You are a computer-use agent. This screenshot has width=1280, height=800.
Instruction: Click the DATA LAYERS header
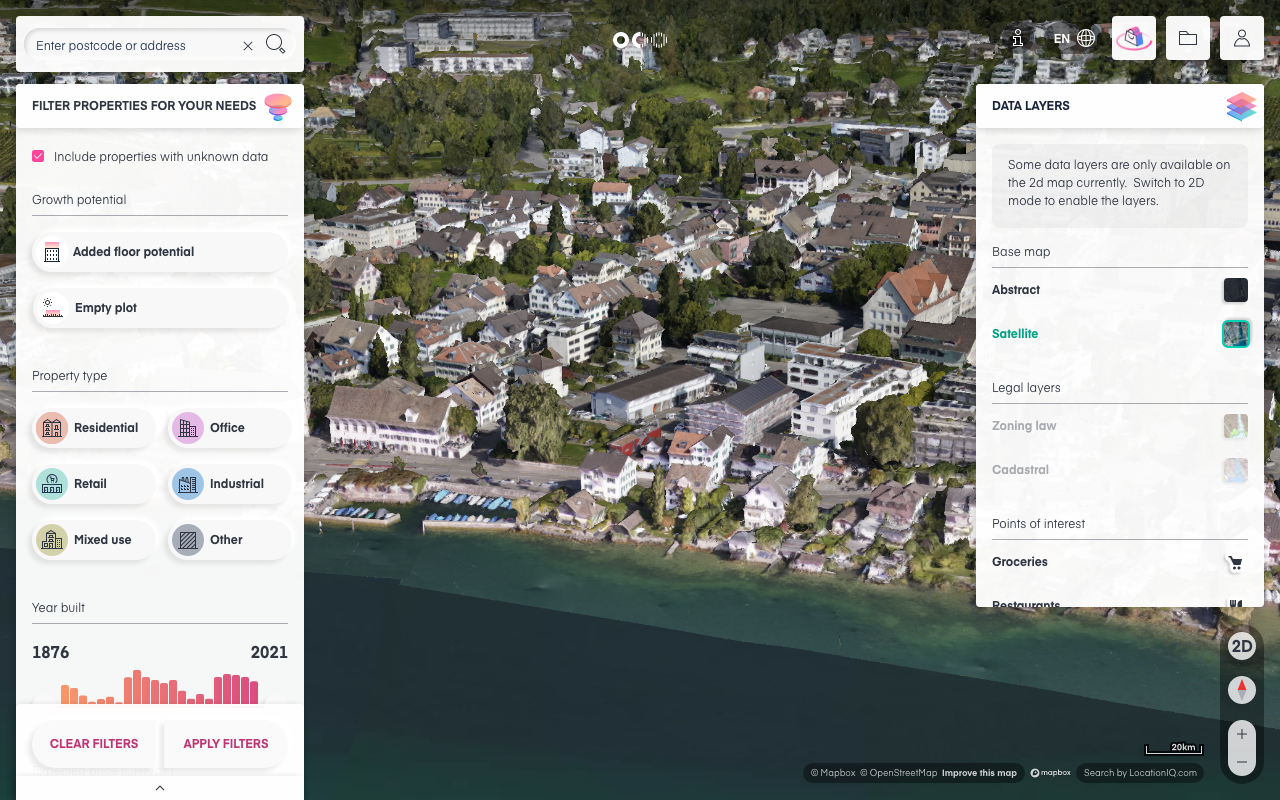point(1031,106)
